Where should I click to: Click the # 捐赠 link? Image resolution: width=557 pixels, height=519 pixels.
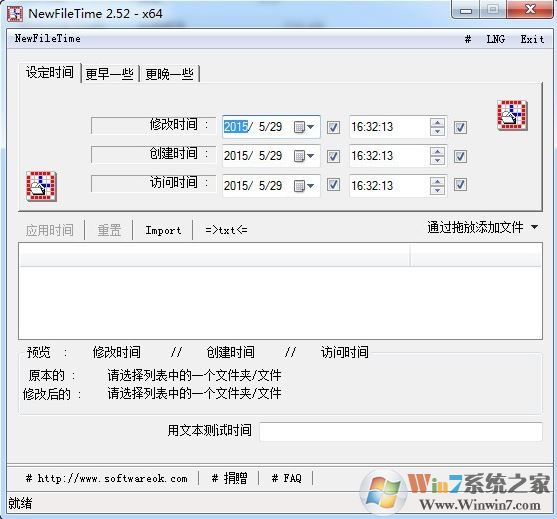[229, 479]
